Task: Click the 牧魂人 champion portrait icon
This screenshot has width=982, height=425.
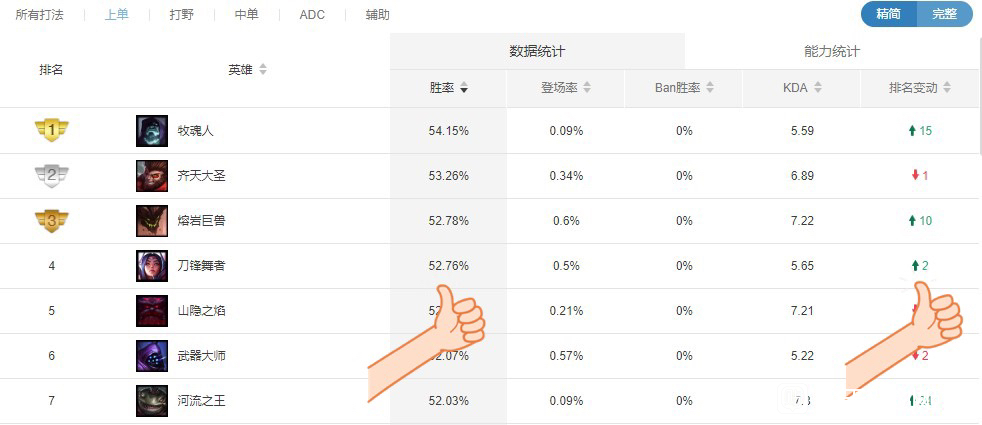Action: pos(152,131)
